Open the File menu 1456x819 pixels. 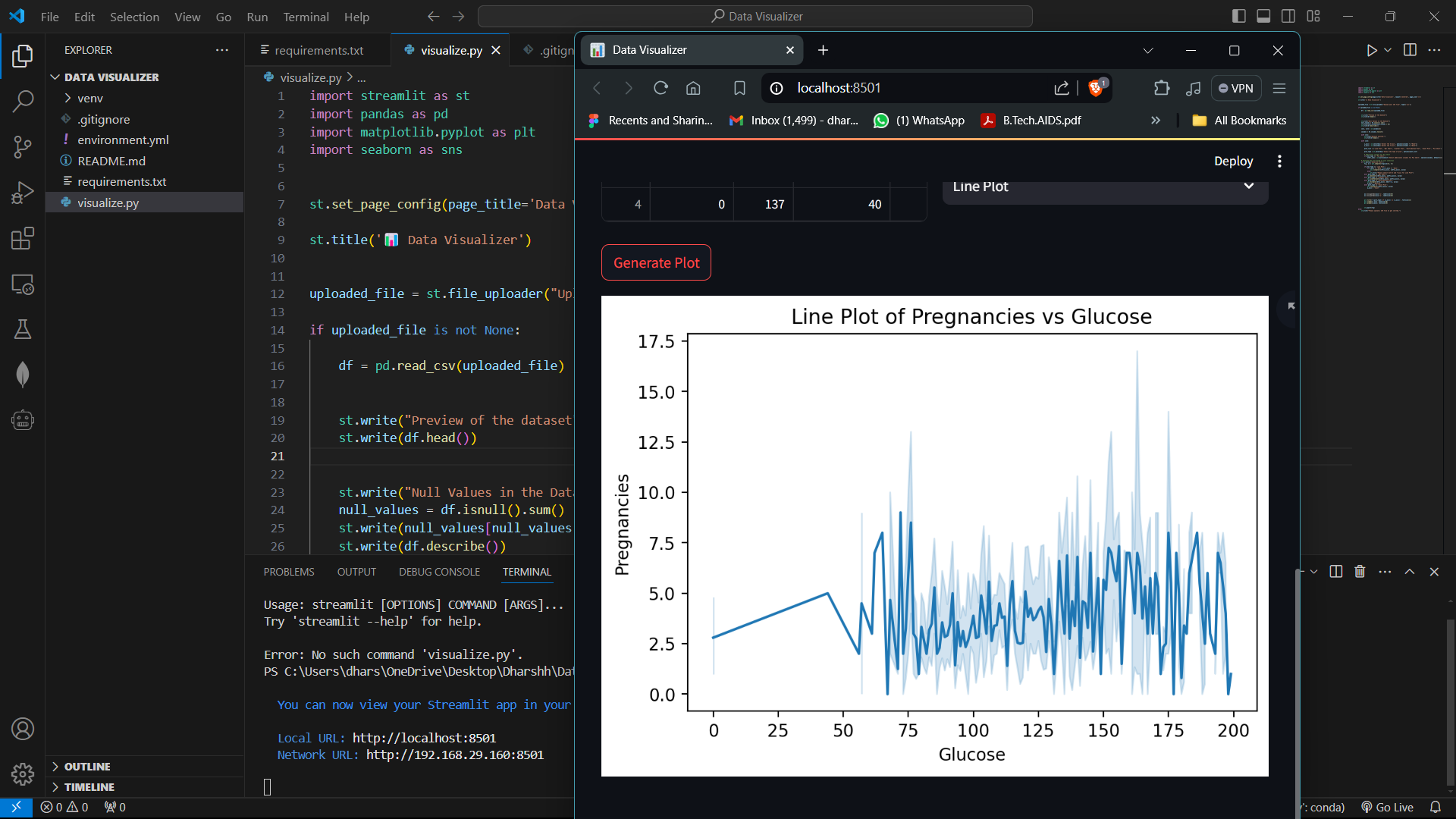tap(49, 17)
